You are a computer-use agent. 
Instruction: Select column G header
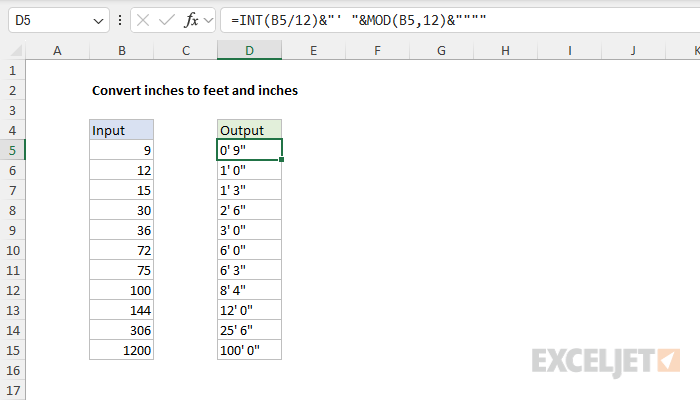441,50
